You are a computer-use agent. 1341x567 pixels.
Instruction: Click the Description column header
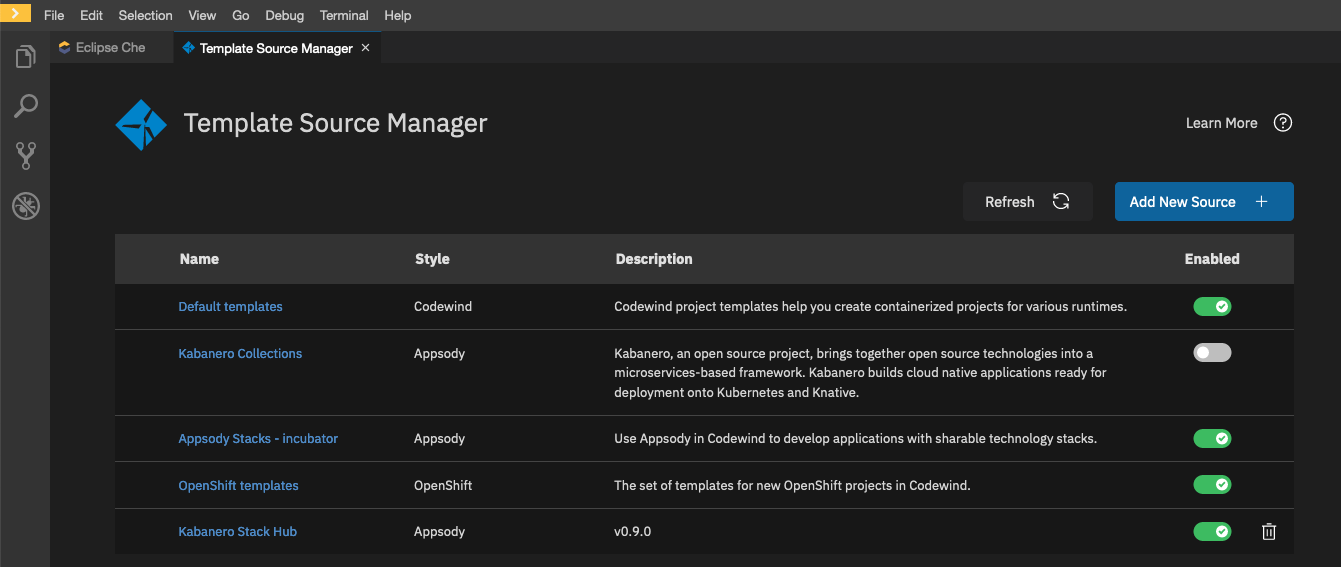654,258
